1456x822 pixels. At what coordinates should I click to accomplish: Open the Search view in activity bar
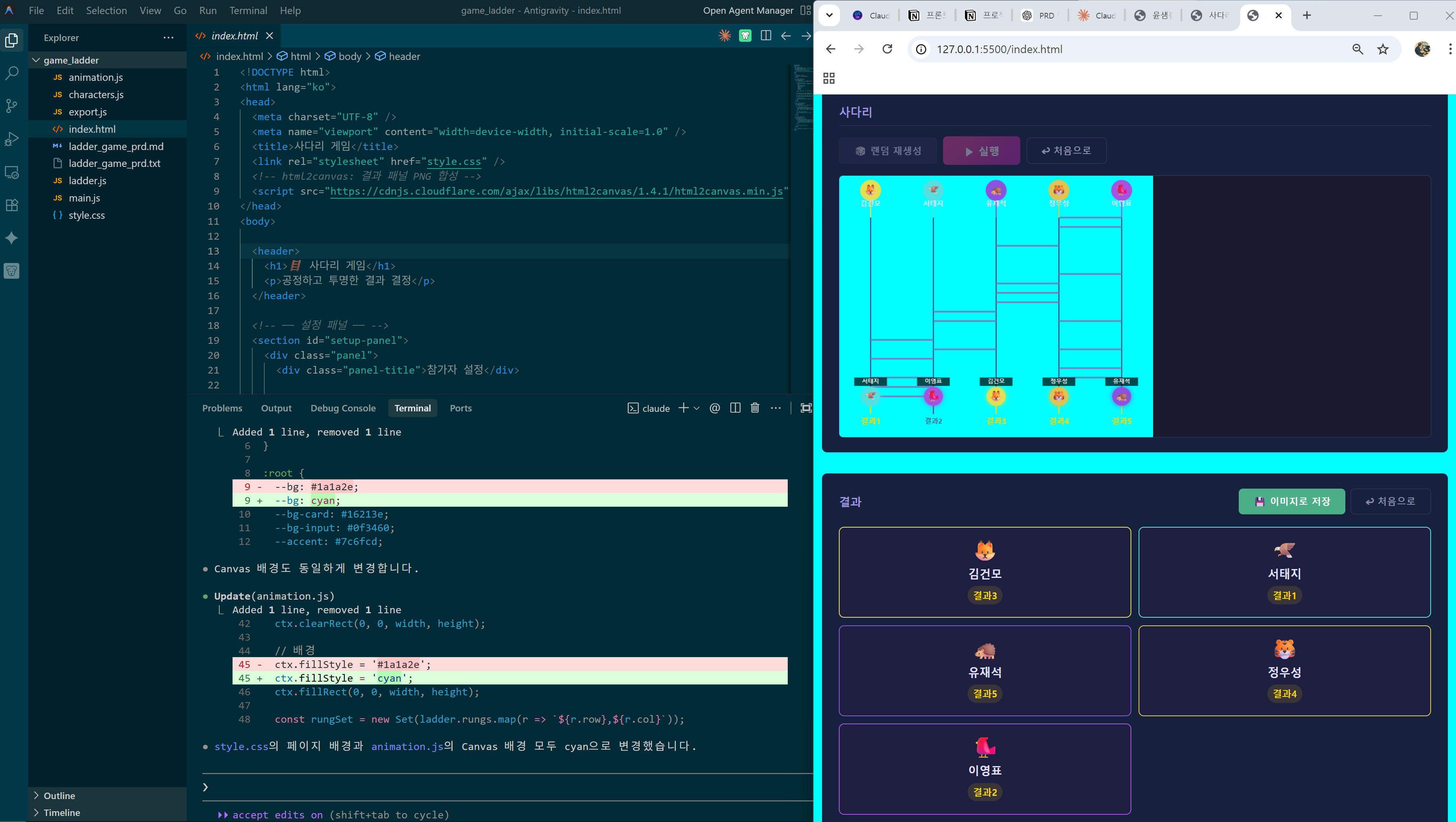click(12, 73)
